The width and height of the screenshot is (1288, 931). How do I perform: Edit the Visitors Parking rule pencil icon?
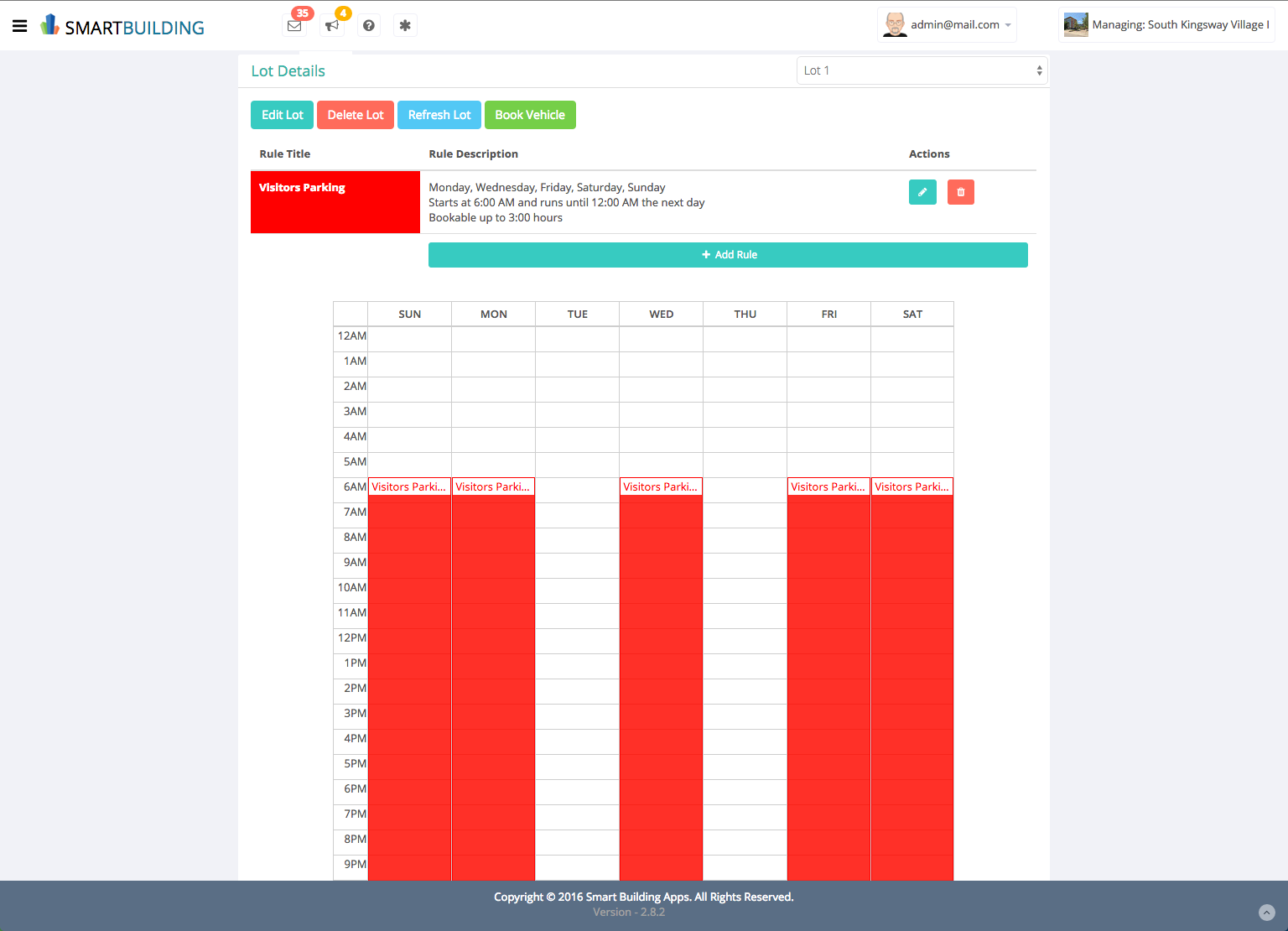(922, 192)
